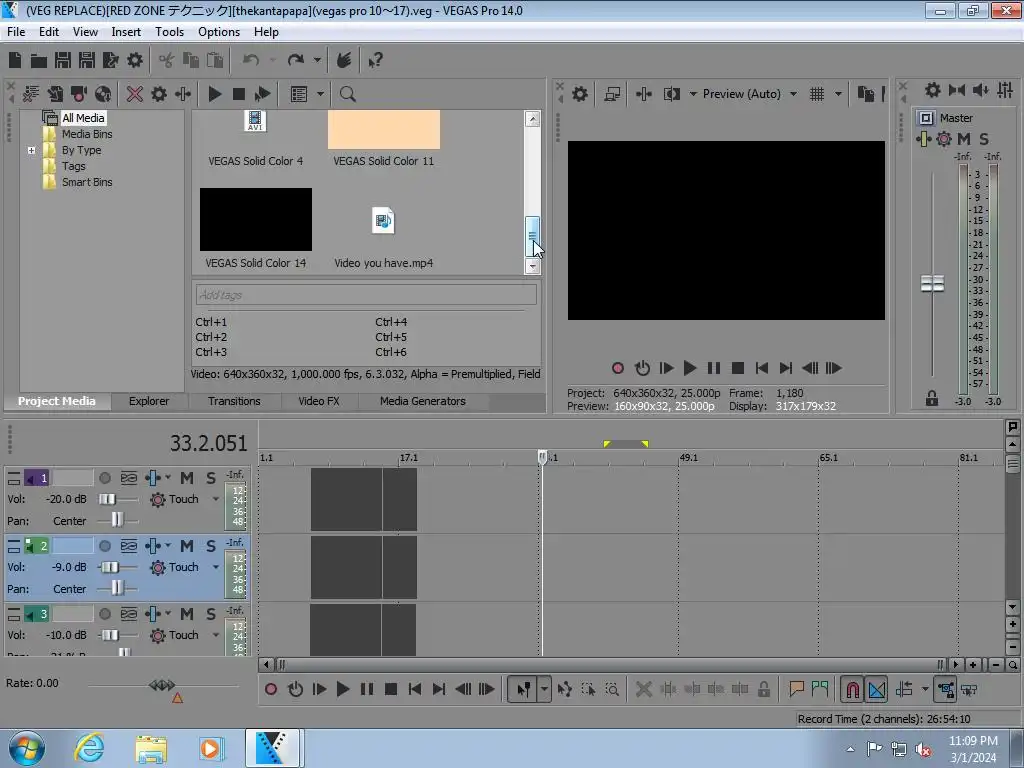Solo audio track 1 with S button
1024x768 pixels.
coord(210,478)
